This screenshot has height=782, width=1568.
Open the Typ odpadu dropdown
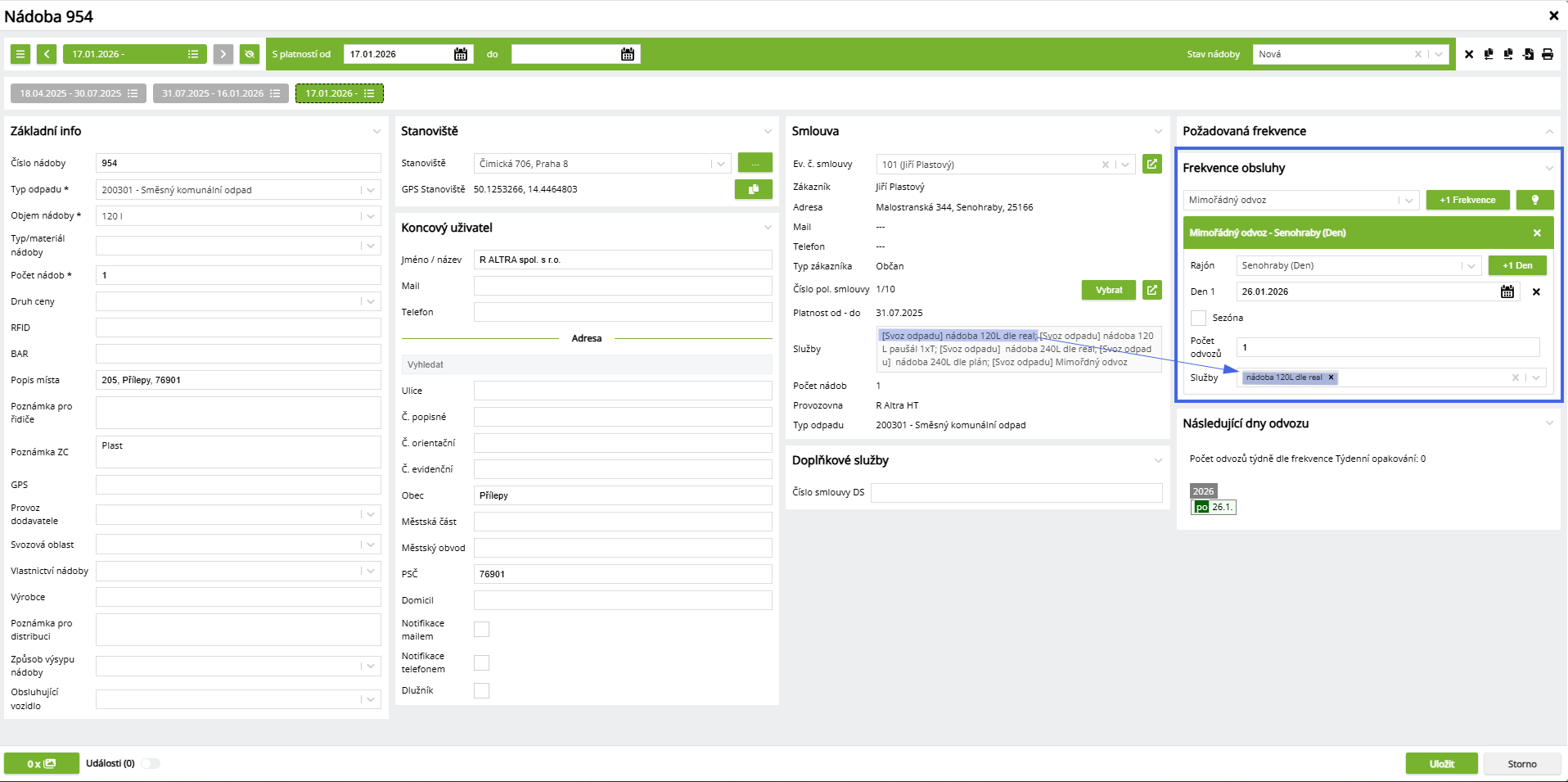pyautogui.click(x=371, y=190)
